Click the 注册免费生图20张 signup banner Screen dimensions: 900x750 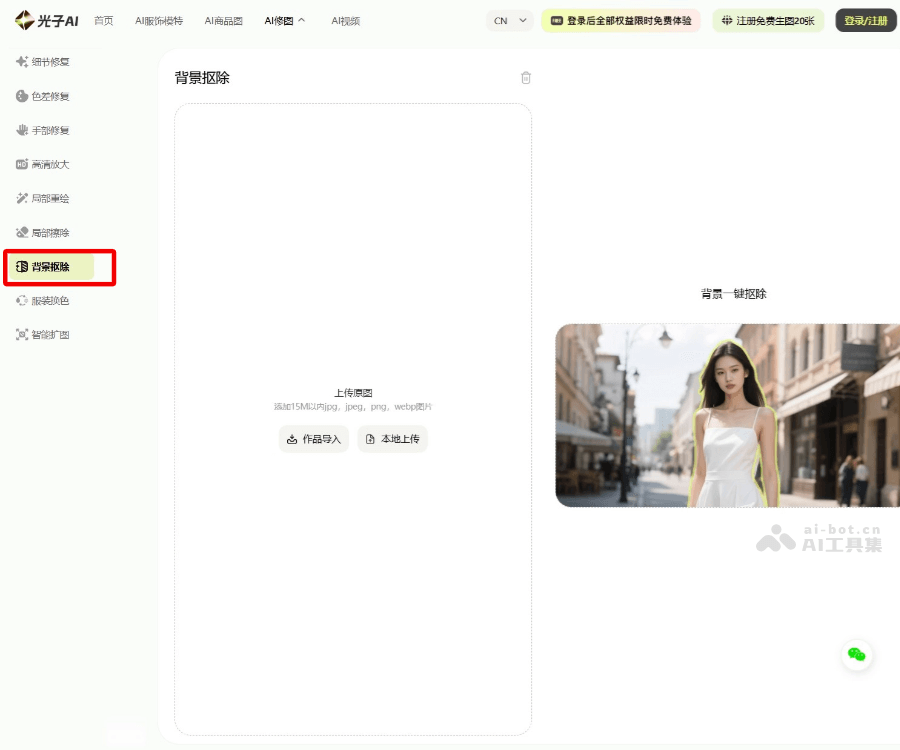(x=768, y=19)
